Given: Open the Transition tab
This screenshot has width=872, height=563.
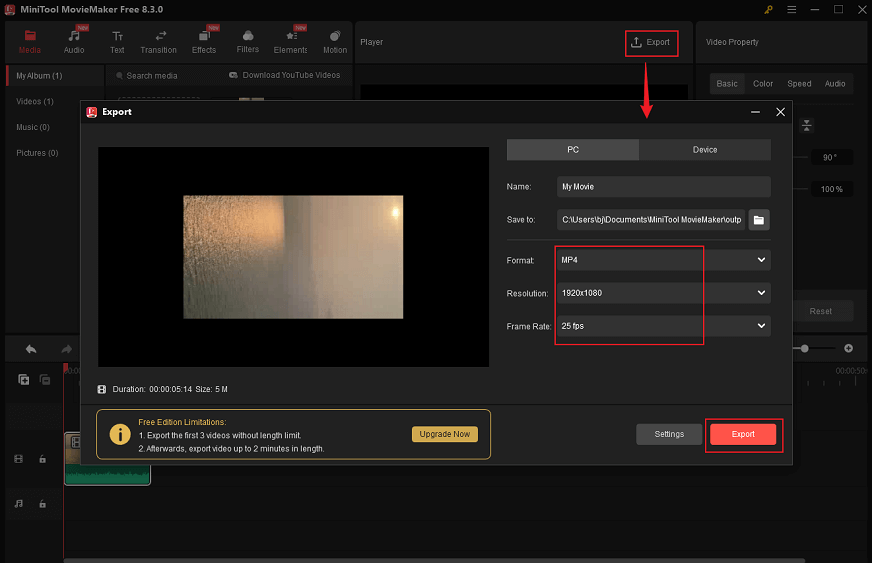Looking at the screenshot, I should tap(158, 42).
